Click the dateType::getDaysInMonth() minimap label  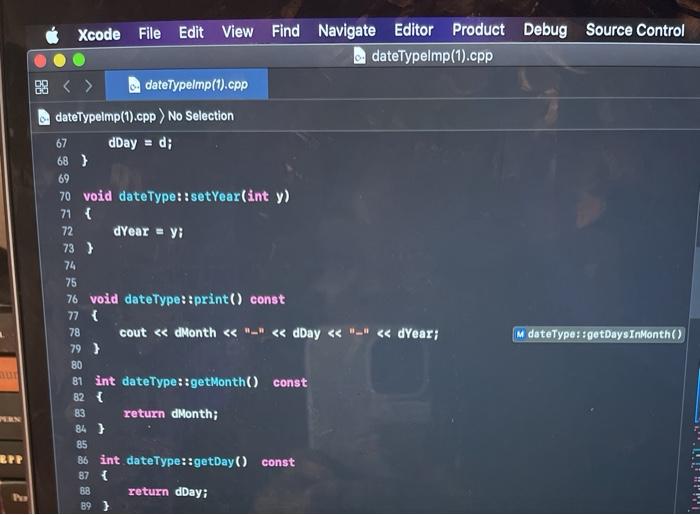pos(598,334)
